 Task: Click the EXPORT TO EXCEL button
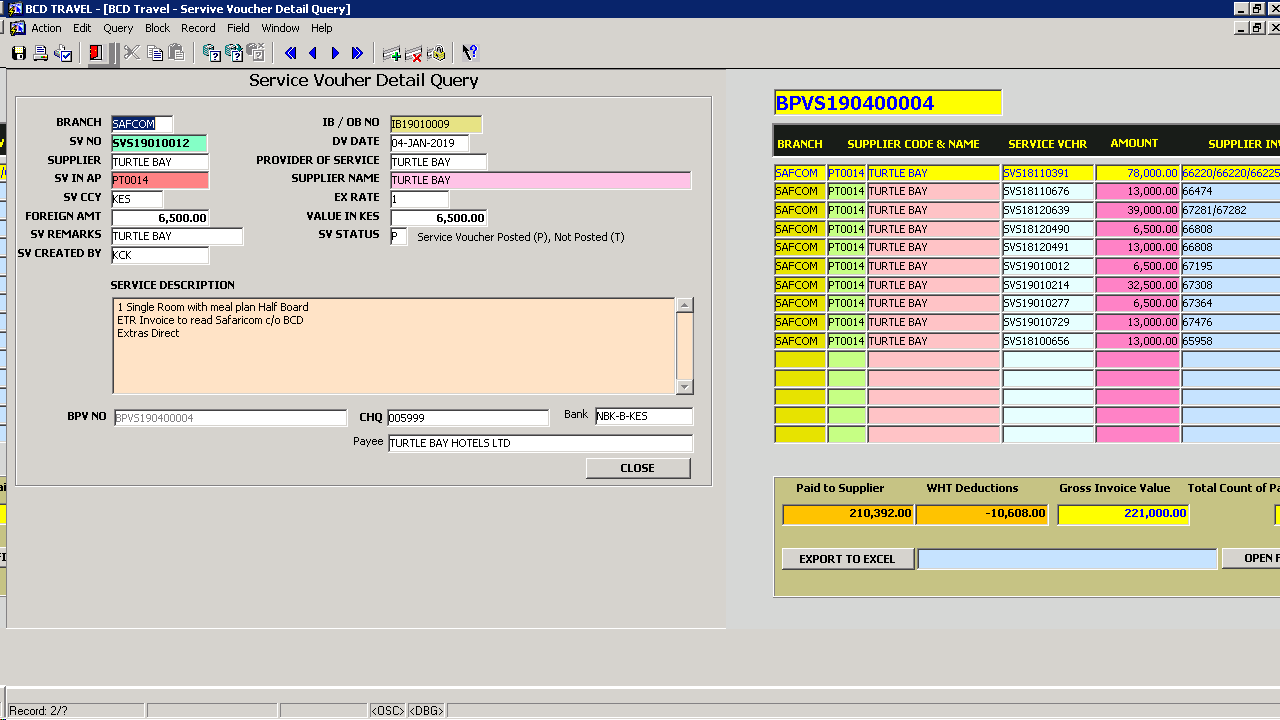[x=847, y=559]
